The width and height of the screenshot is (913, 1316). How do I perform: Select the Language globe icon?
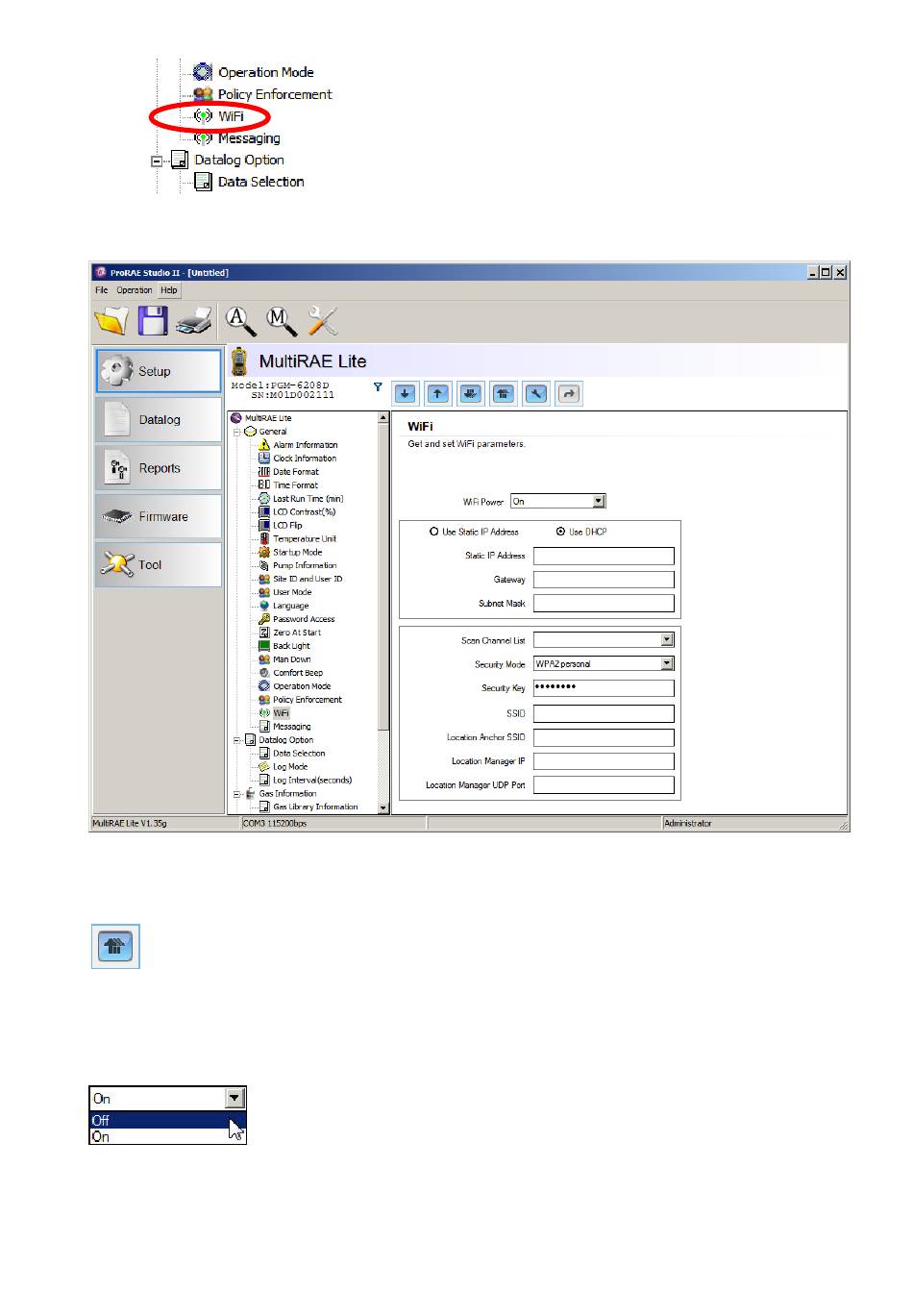tap(264, 607)
